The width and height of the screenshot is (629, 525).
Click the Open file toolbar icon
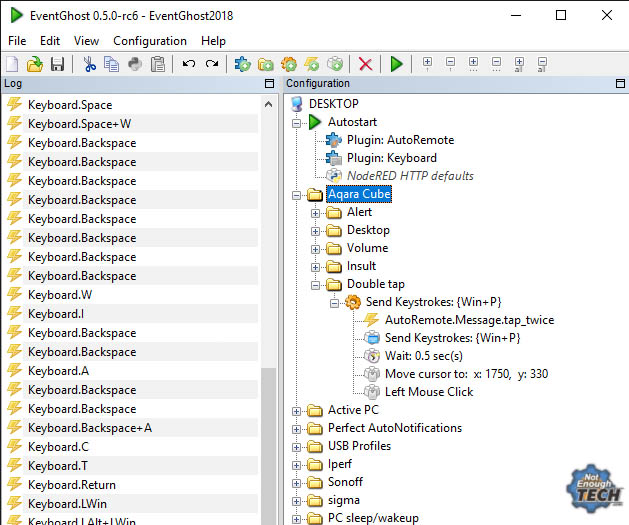tap(35, 64)
